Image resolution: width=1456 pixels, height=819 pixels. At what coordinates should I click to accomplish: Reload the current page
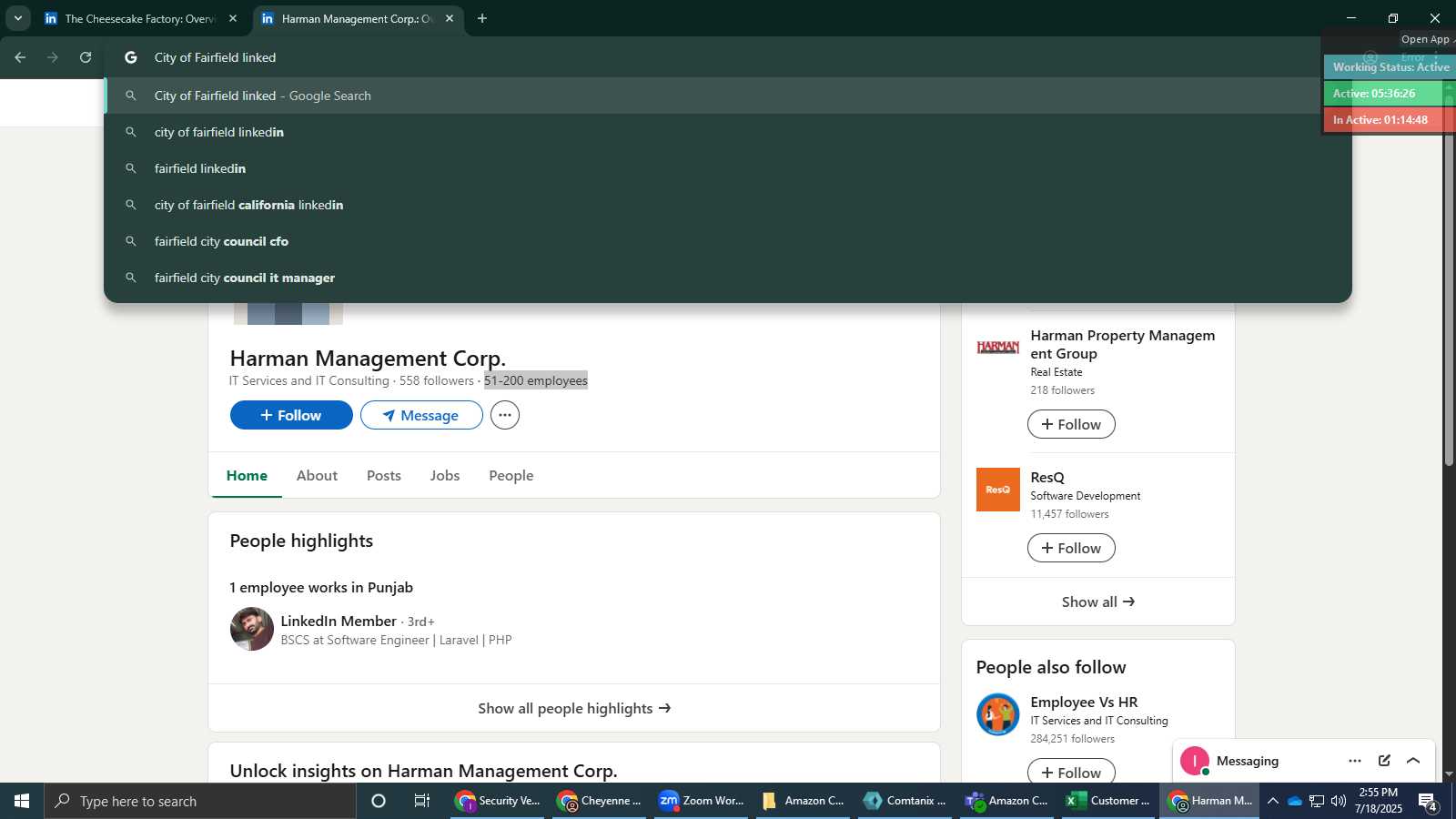click(x=86, y=57)
